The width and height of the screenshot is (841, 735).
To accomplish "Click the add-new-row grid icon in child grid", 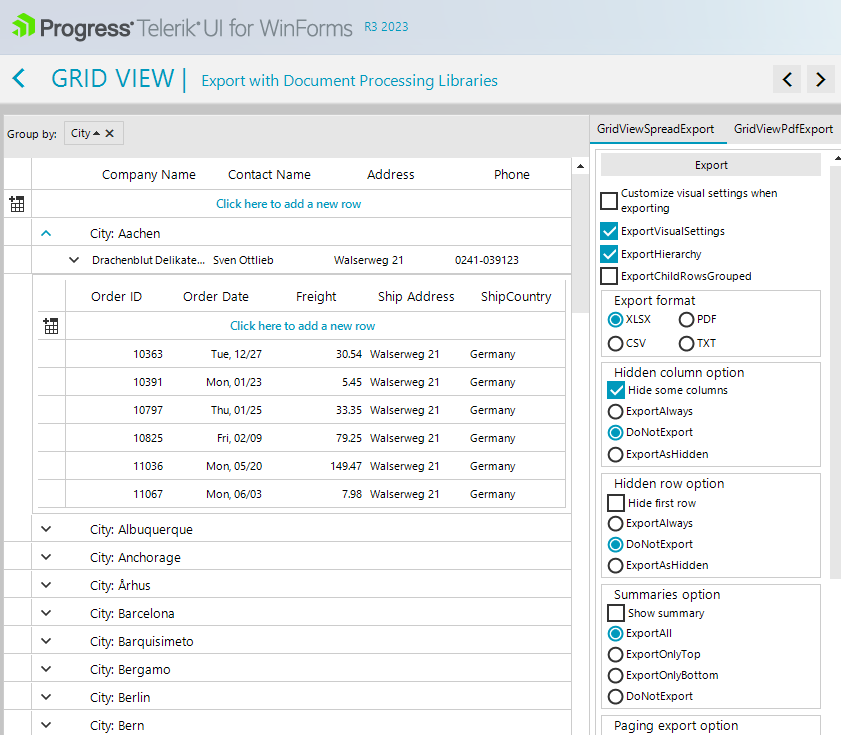I will [x=51, y=325].
